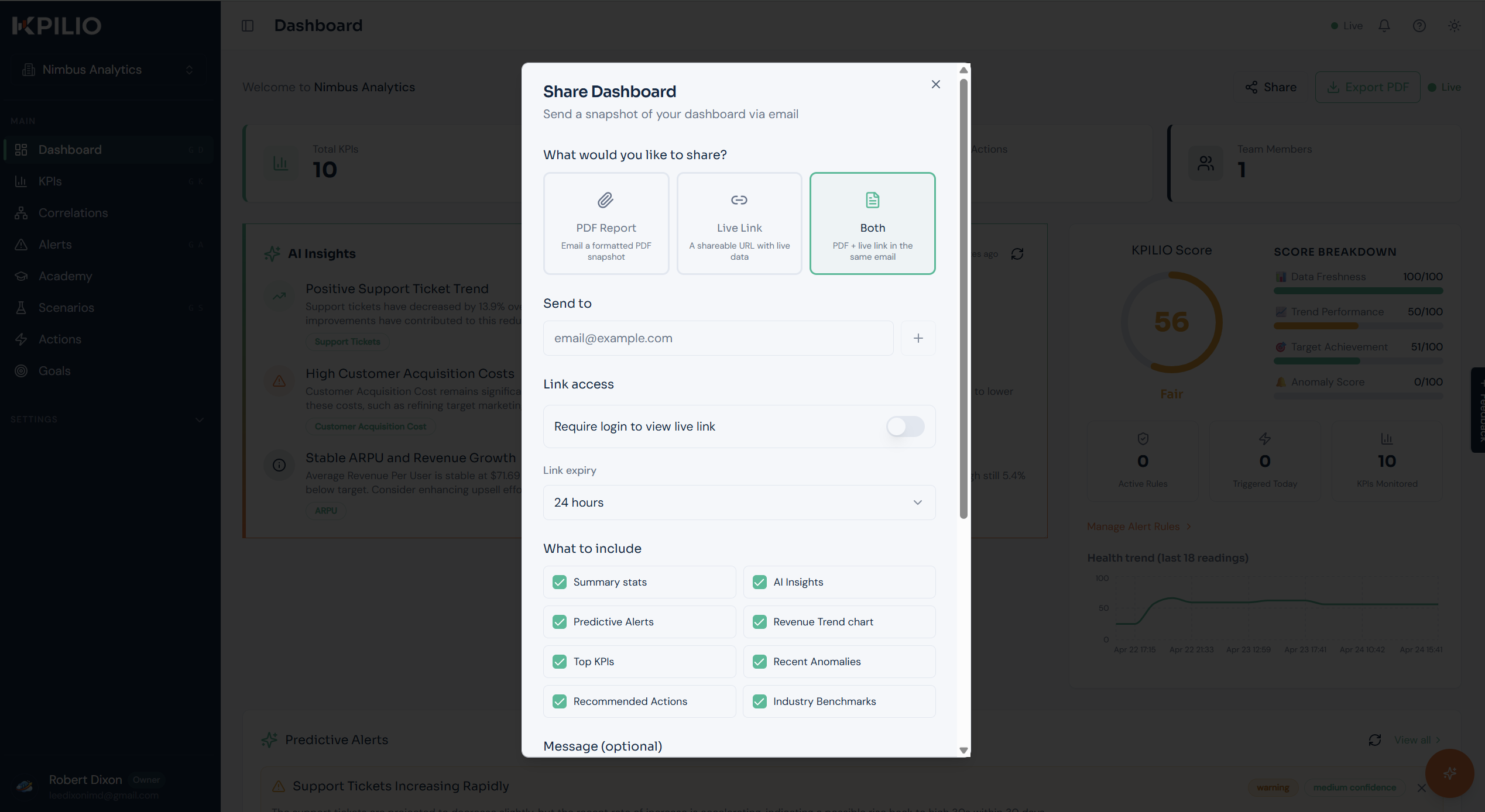1485x812 pixels.
Task: Uncheck the Recommended Actions checkbox
Action: [560, 701]
